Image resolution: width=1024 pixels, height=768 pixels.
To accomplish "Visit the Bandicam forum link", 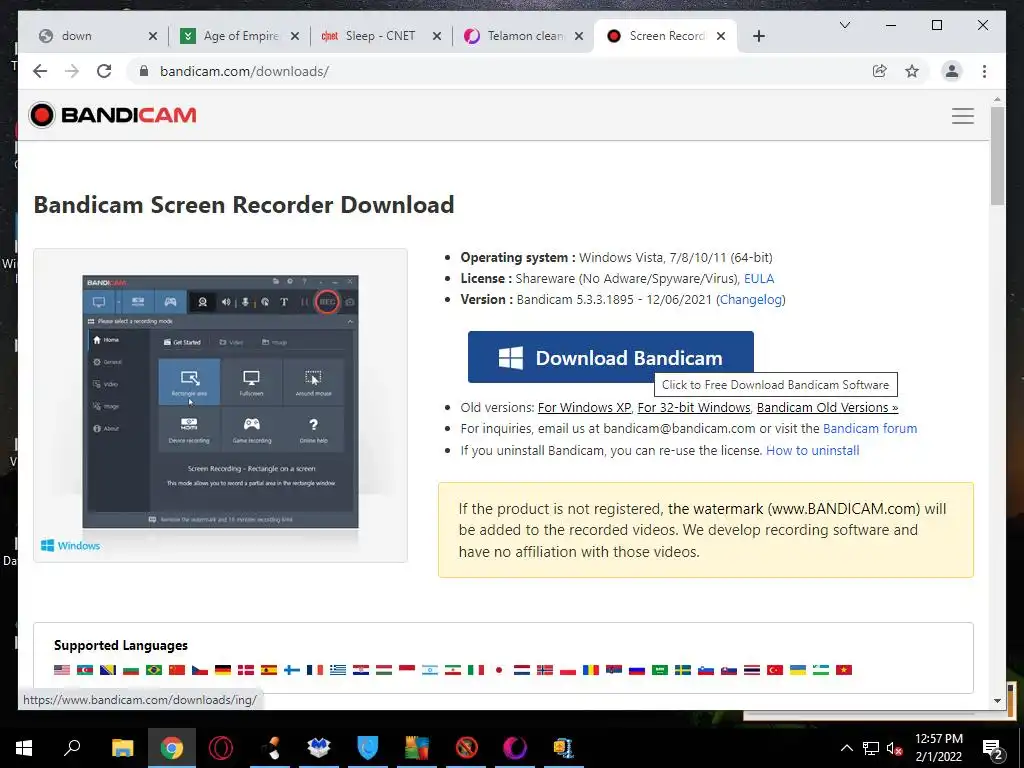I will click(870, 428).
